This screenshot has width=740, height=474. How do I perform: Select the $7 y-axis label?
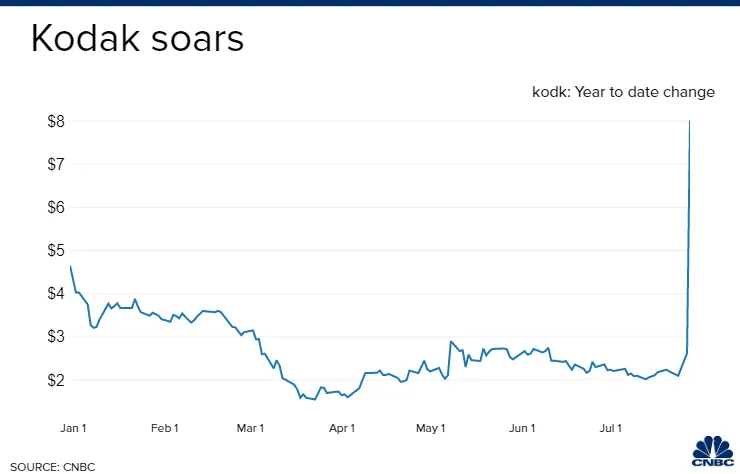[55, 165]
